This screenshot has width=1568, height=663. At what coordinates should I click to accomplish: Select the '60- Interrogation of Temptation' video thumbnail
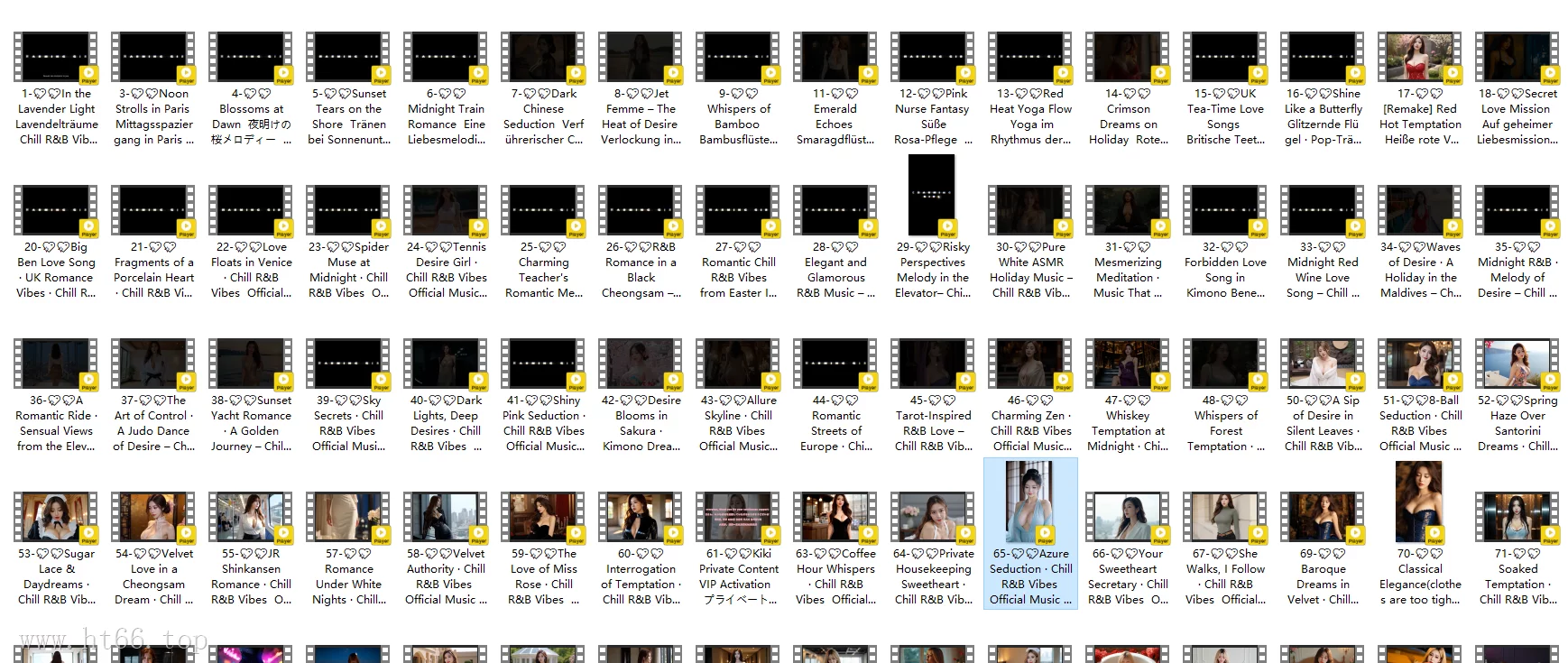point(641,518)
